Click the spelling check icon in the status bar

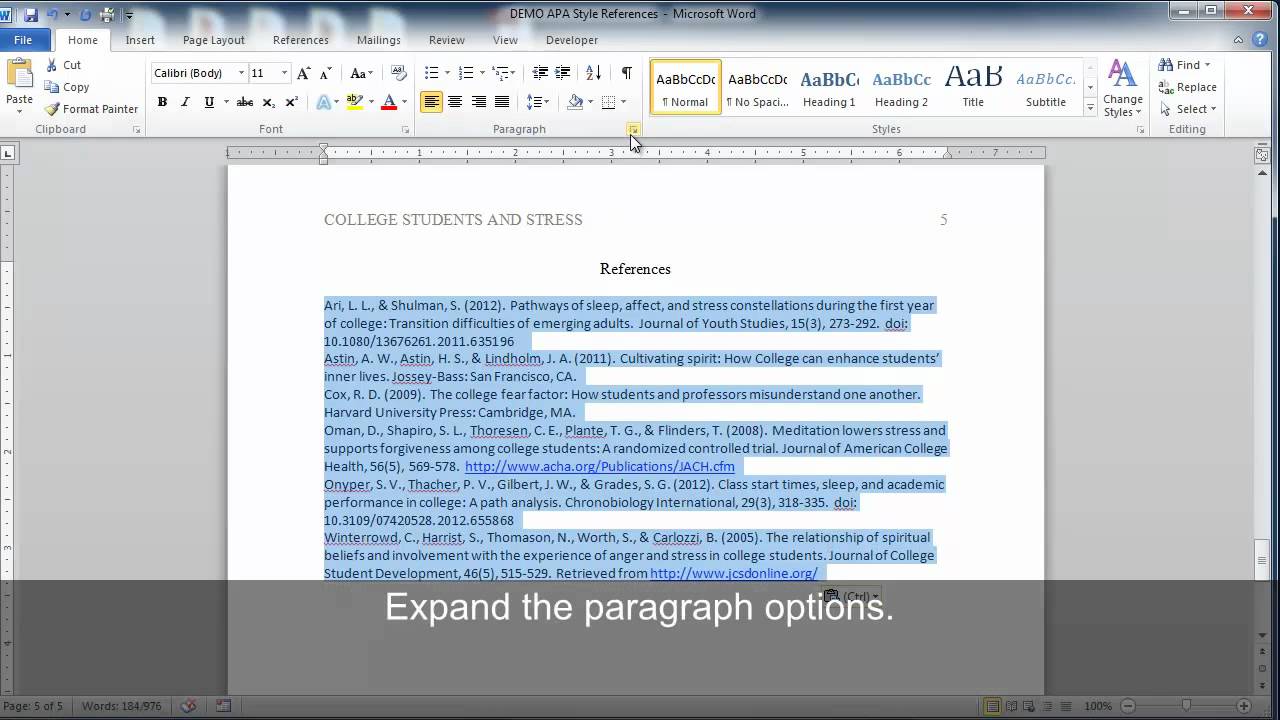188,706
